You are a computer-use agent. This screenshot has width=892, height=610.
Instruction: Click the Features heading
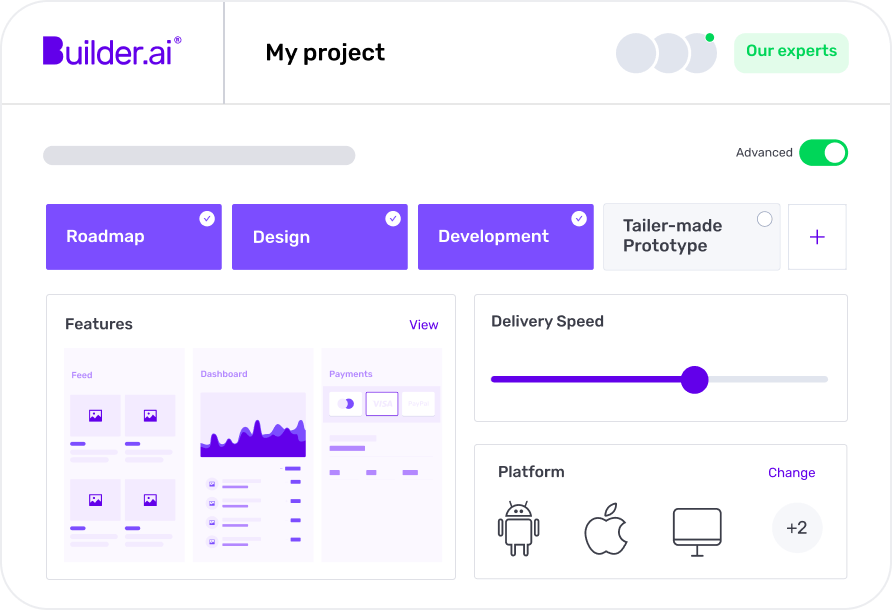point(99,324)
